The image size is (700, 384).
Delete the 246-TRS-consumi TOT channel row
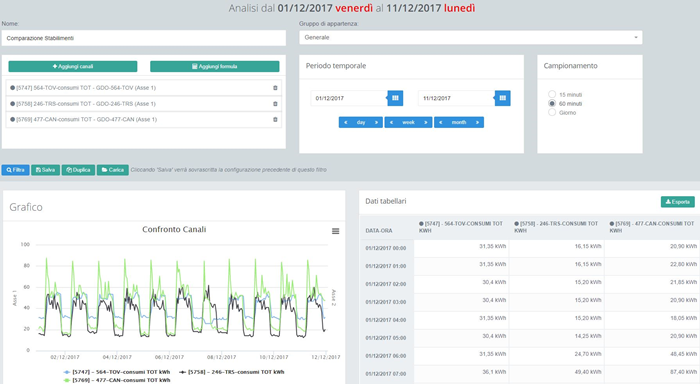(275, 104)
